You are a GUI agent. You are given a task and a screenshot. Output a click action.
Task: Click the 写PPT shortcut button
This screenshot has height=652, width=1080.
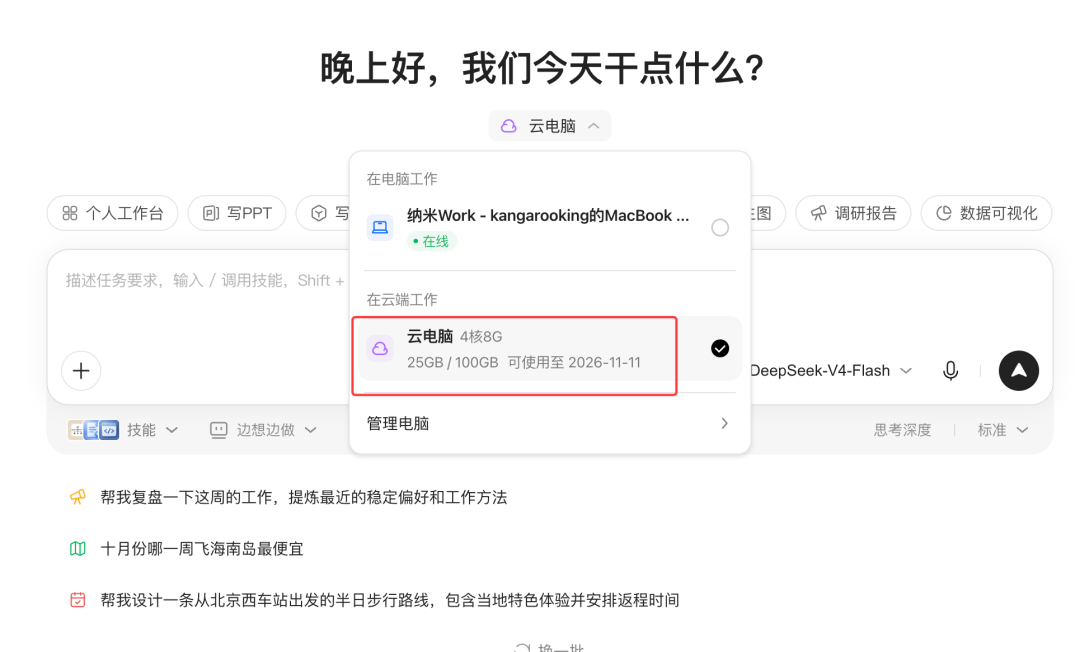pos(237,213)
